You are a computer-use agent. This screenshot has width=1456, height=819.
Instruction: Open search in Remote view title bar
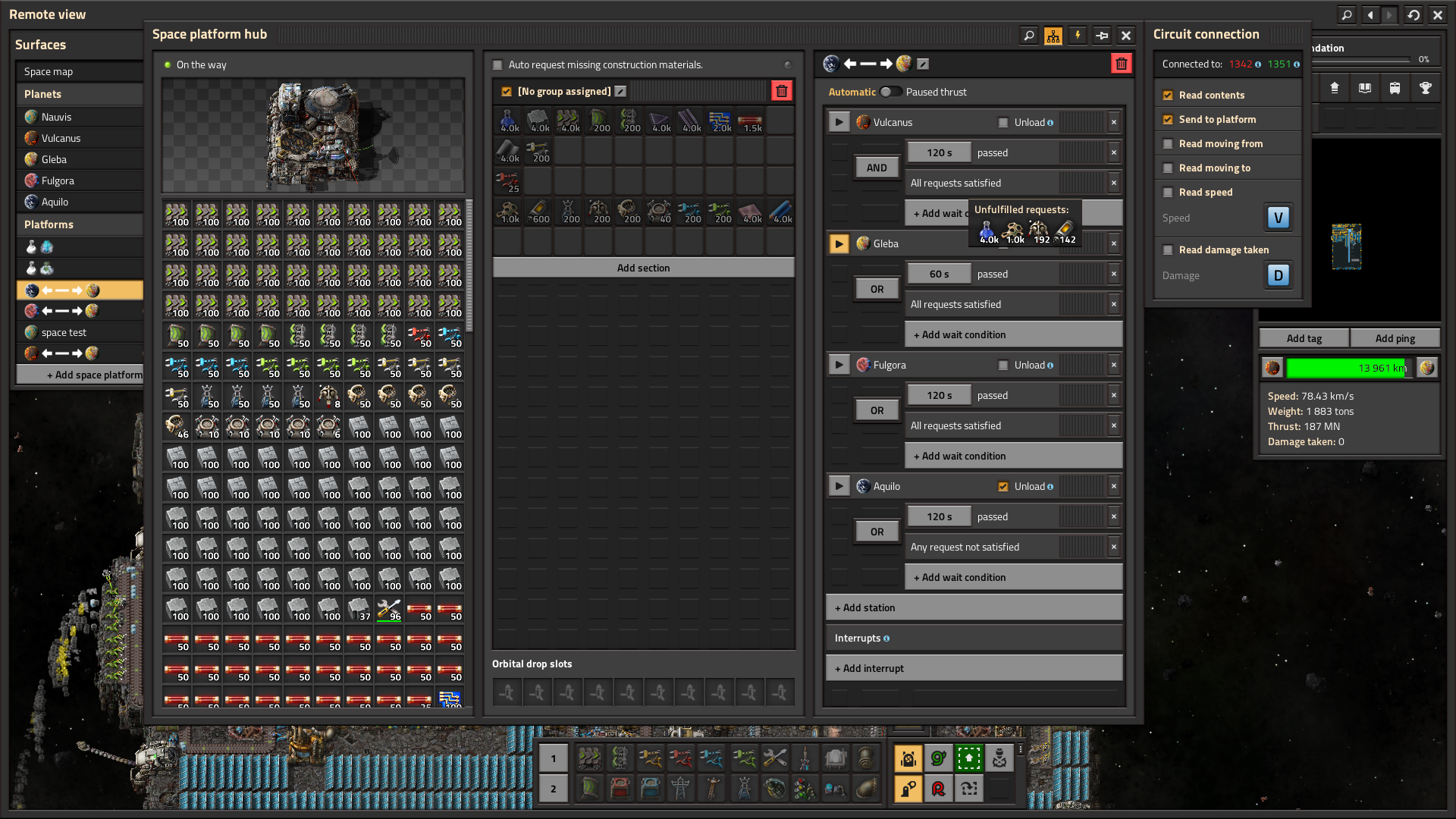tap(1347, 14)
